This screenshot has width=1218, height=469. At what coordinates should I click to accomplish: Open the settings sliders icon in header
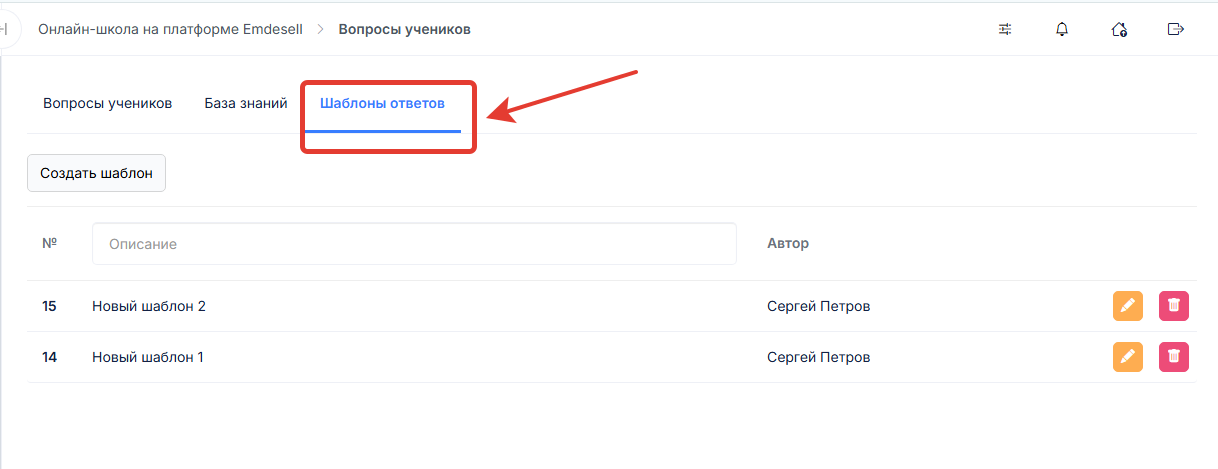(x=1005, y=30)
